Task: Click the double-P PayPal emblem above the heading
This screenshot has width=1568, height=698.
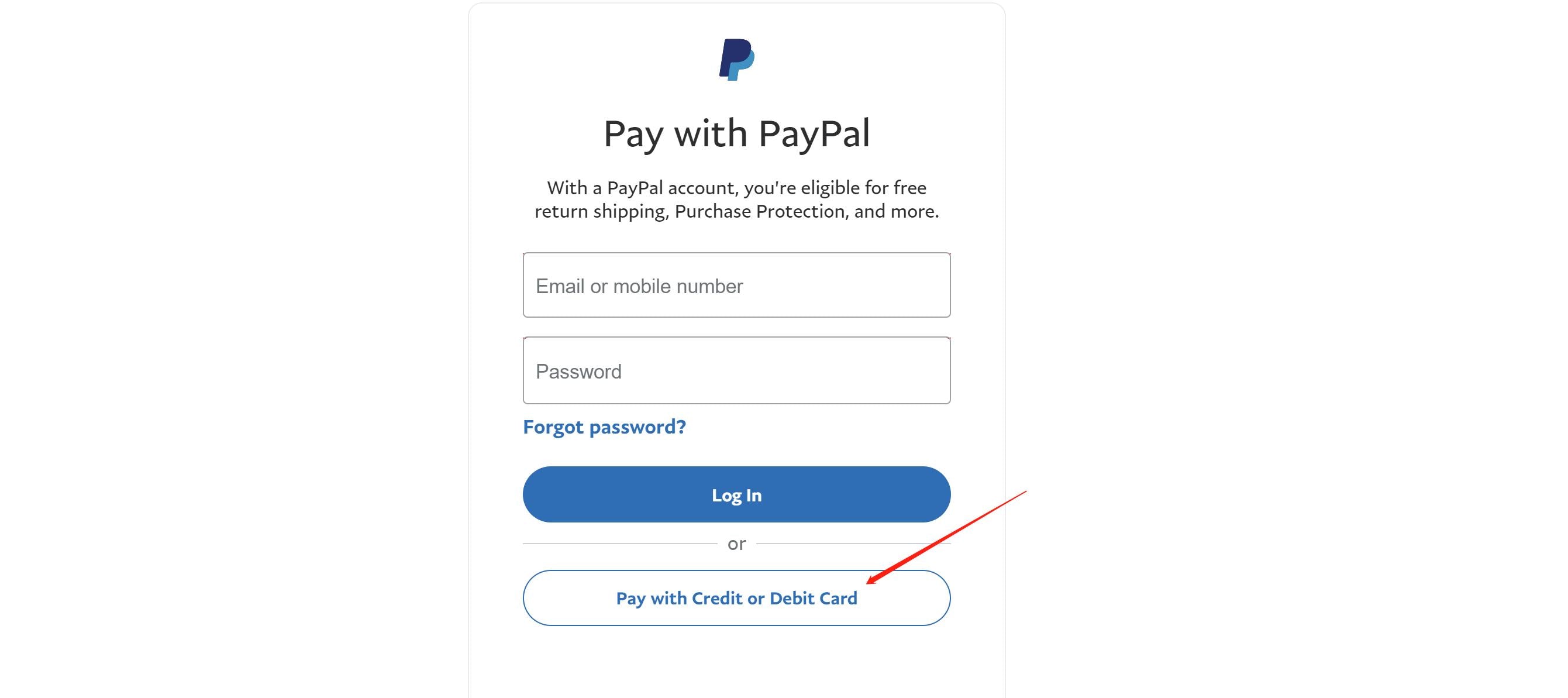Action: pyautogui.click(x=736, y=59)
